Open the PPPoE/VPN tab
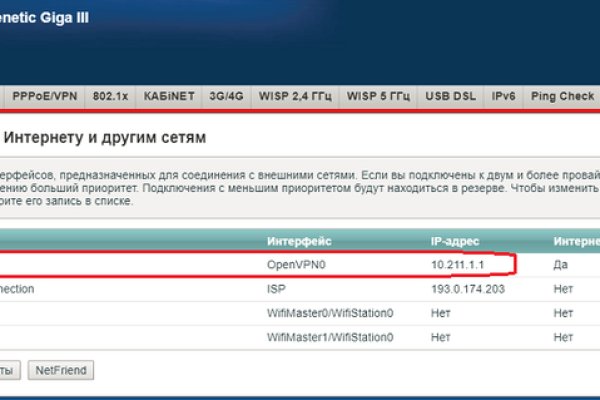Image resolution: width=600 pixels, height=400 pixels. click(x=43, y=97)
